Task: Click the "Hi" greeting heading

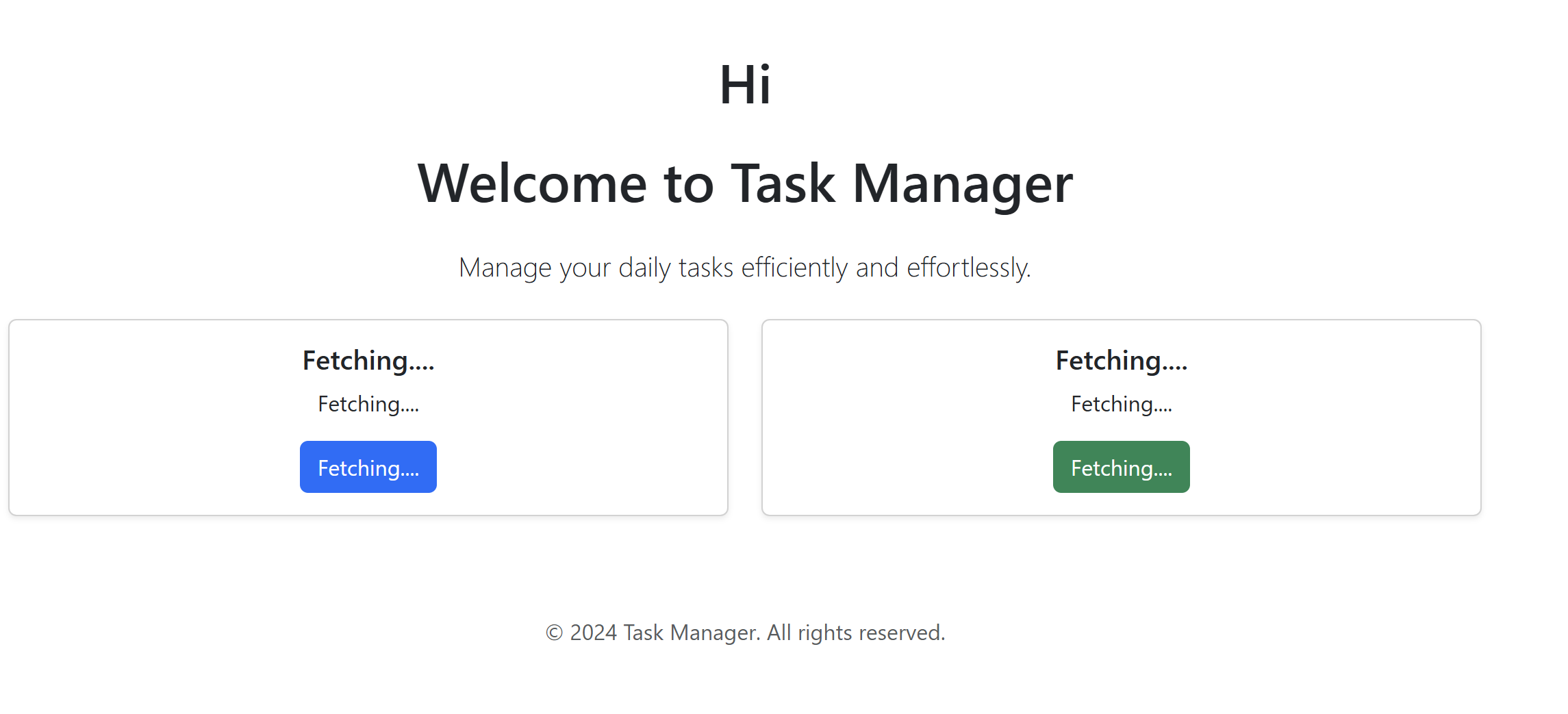Action: (745, 85)
